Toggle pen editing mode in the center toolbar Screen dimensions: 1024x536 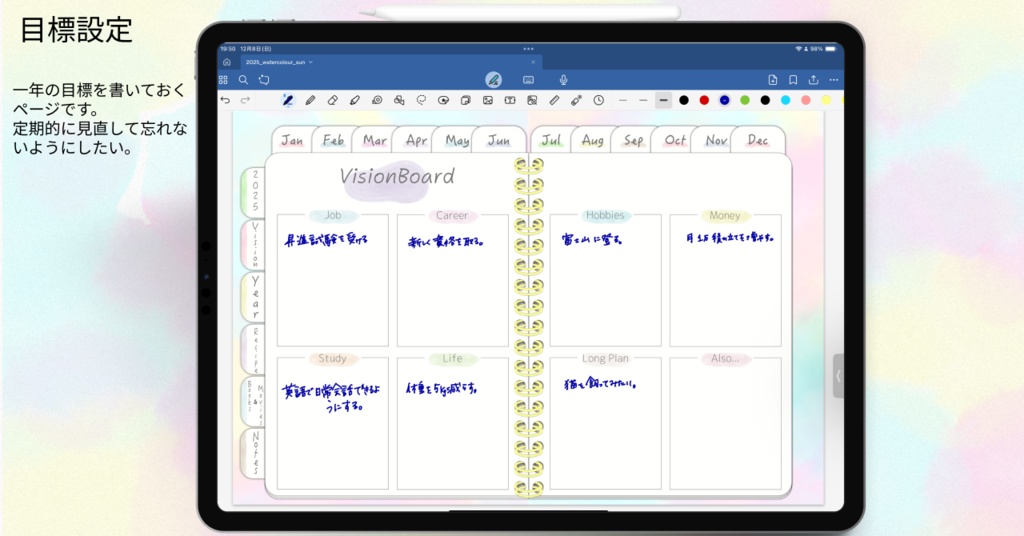(x=494, y=80)
